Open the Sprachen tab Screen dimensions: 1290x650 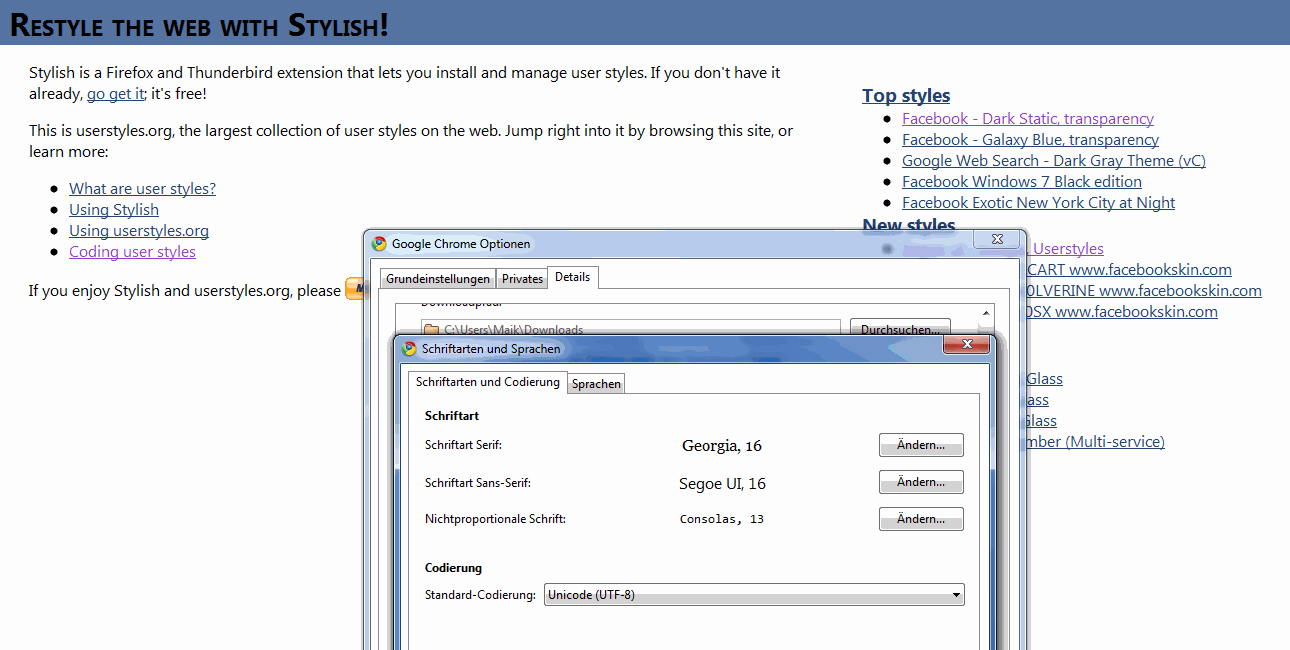pos(596,384)
